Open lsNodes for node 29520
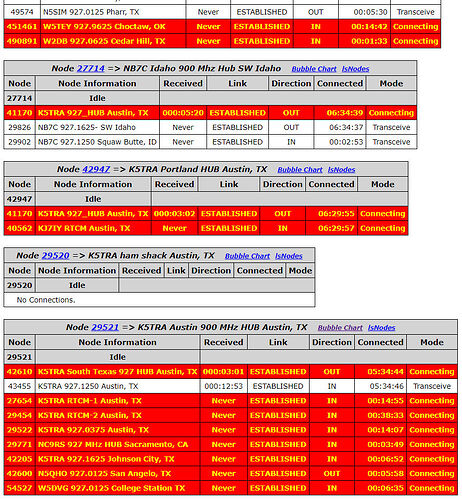 pyautogui.click(x=289, y=256)
